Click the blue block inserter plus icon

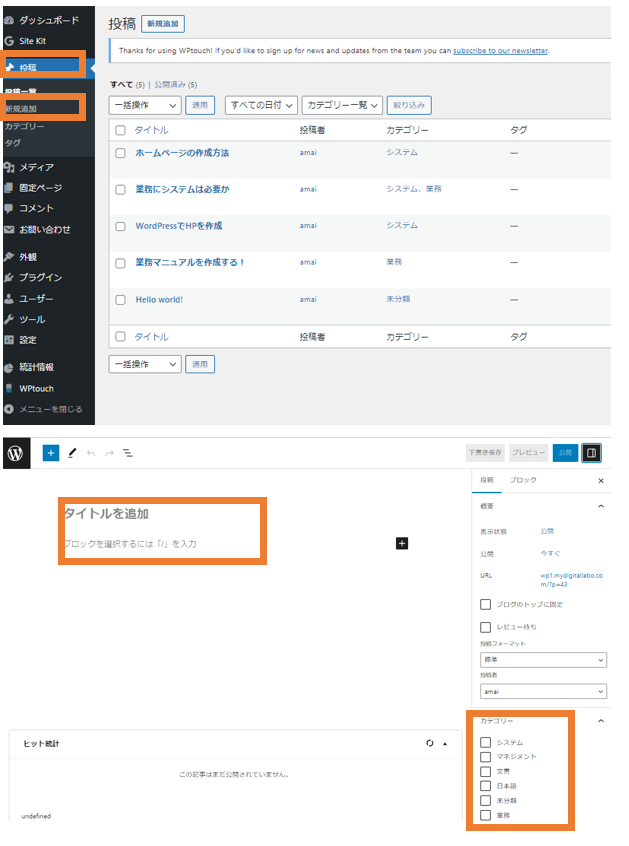pyautogui.click(x=51, y=453)
